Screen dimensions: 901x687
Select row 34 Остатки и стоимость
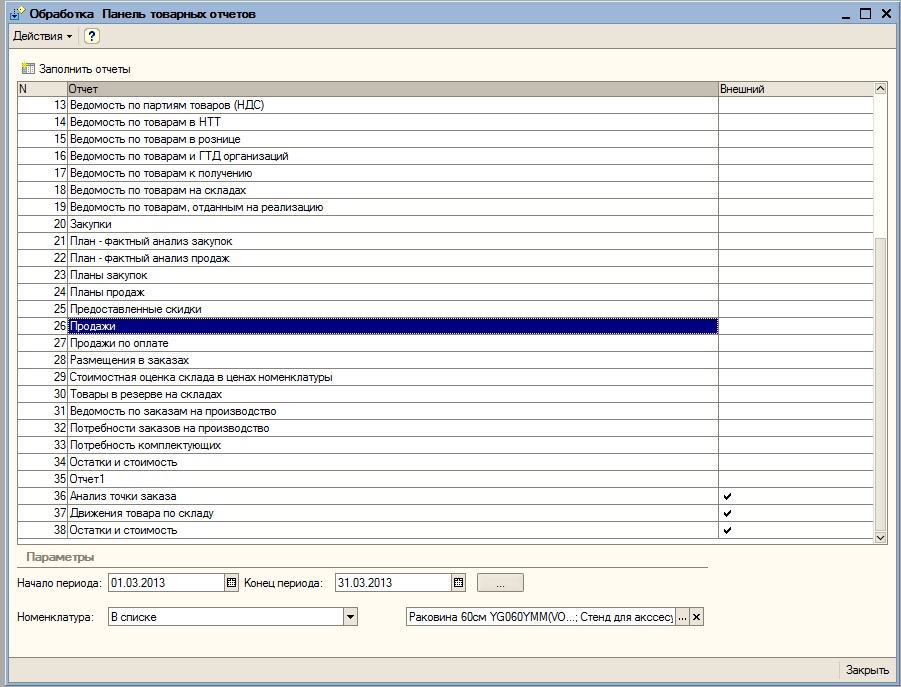(393, 462)
